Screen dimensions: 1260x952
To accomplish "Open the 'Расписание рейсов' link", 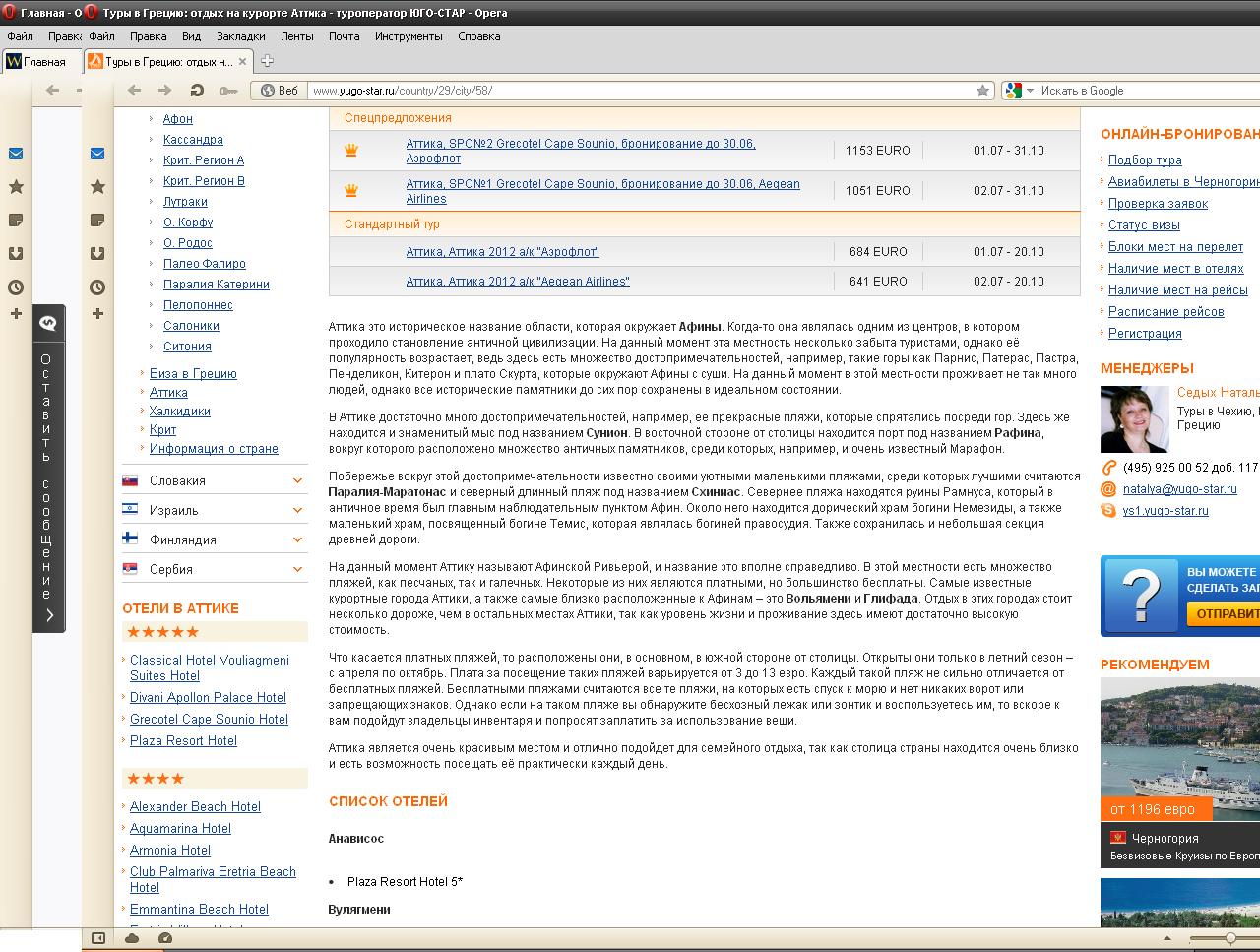I will 1166,312.
